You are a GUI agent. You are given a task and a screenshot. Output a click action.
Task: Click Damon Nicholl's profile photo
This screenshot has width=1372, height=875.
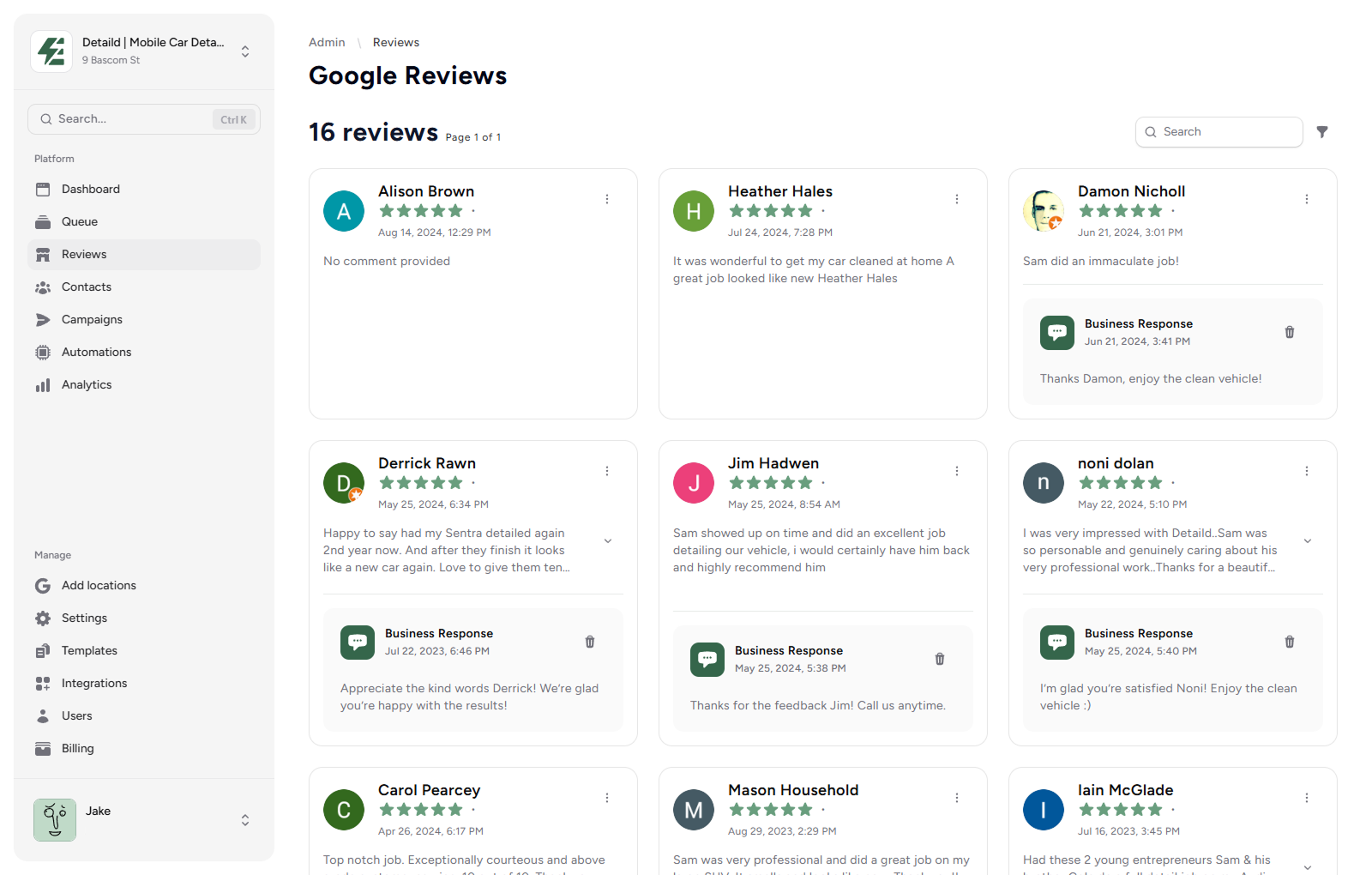pyautogui.click(x=1044, y=211)
